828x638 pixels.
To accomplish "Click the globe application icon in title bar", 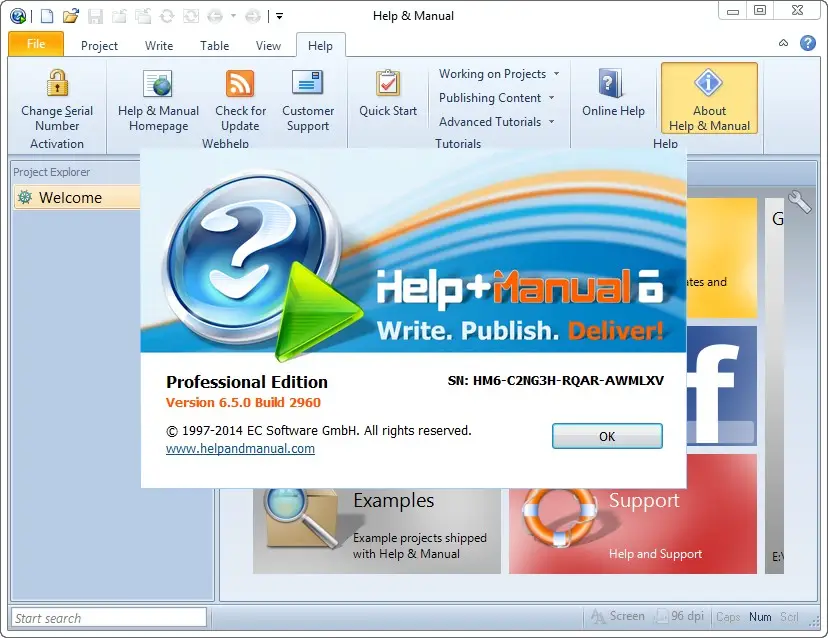I will pyautogui.click(x=18, y=16).
